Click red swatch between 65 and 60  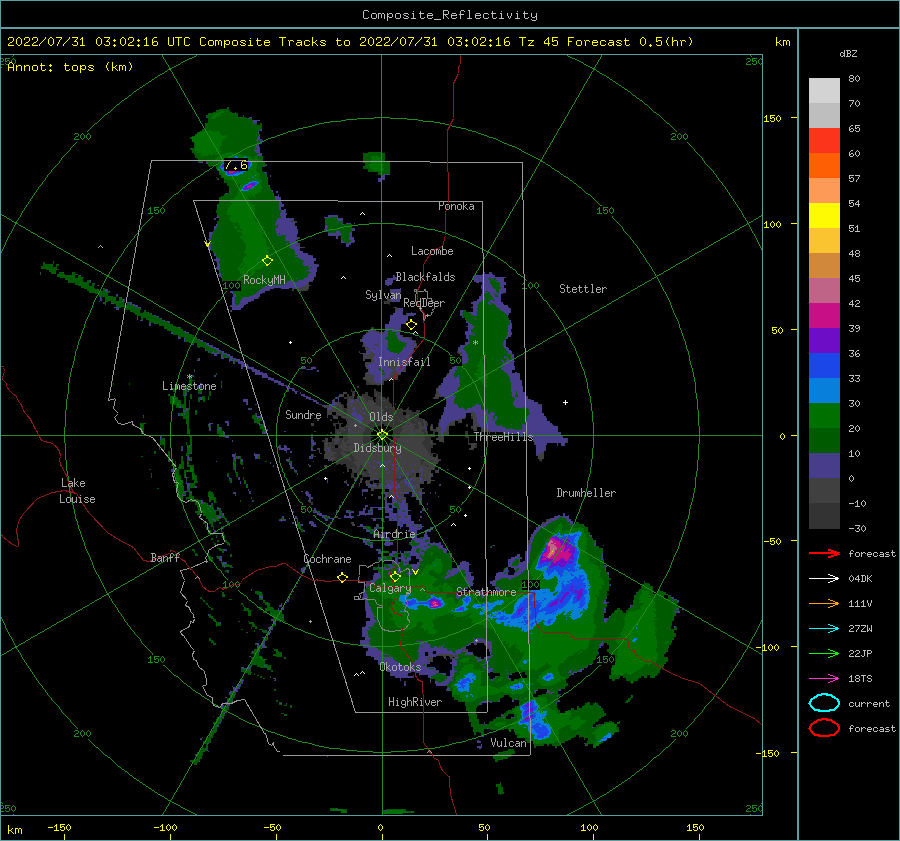pos(824,141)
